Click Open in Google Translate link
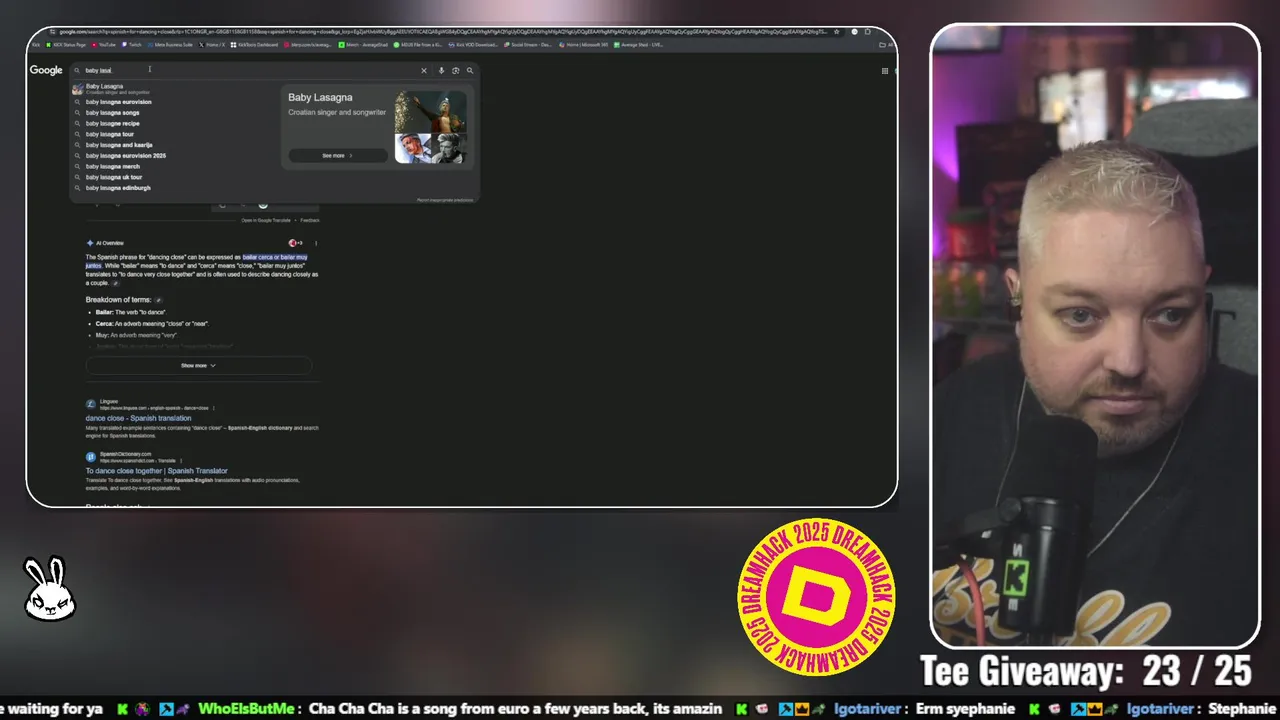The height and width of the screenshot is (720, 1280). click(266, 220)
